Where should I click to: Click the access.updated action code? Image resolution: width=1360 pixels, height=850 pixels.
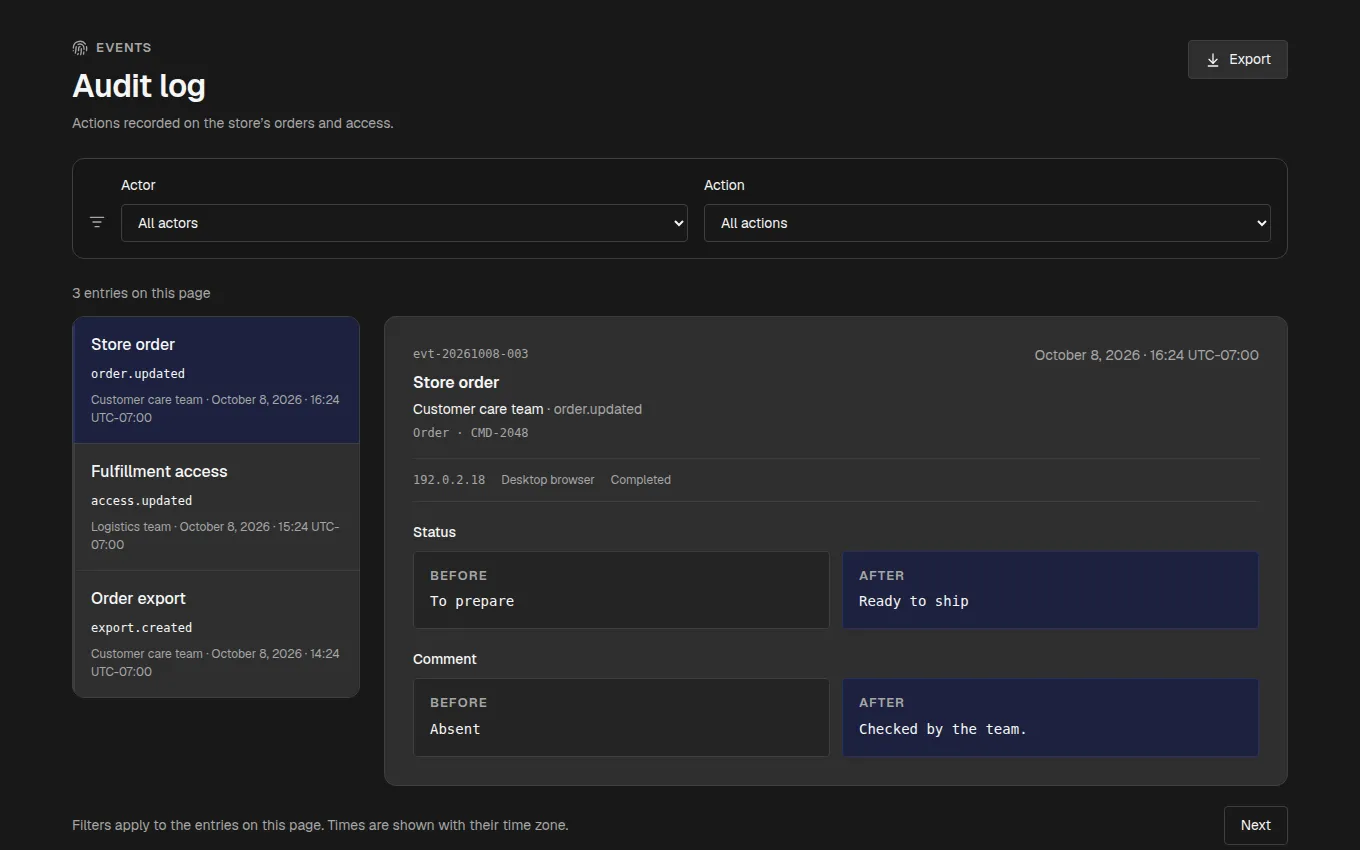point(141,500)
